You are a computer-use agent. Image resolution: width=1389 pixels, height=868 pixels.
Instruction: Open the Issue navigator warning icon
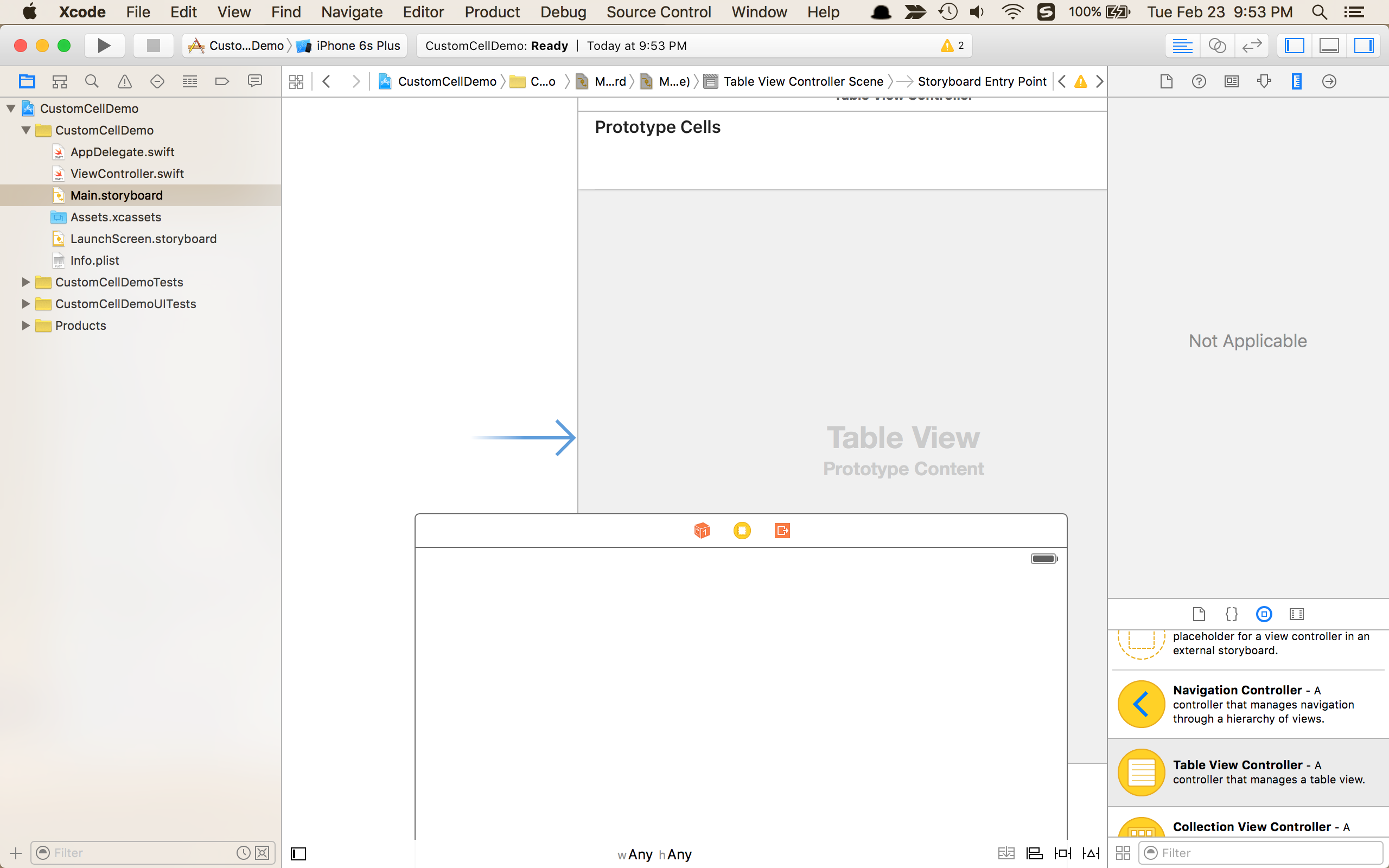pos(125,81)
